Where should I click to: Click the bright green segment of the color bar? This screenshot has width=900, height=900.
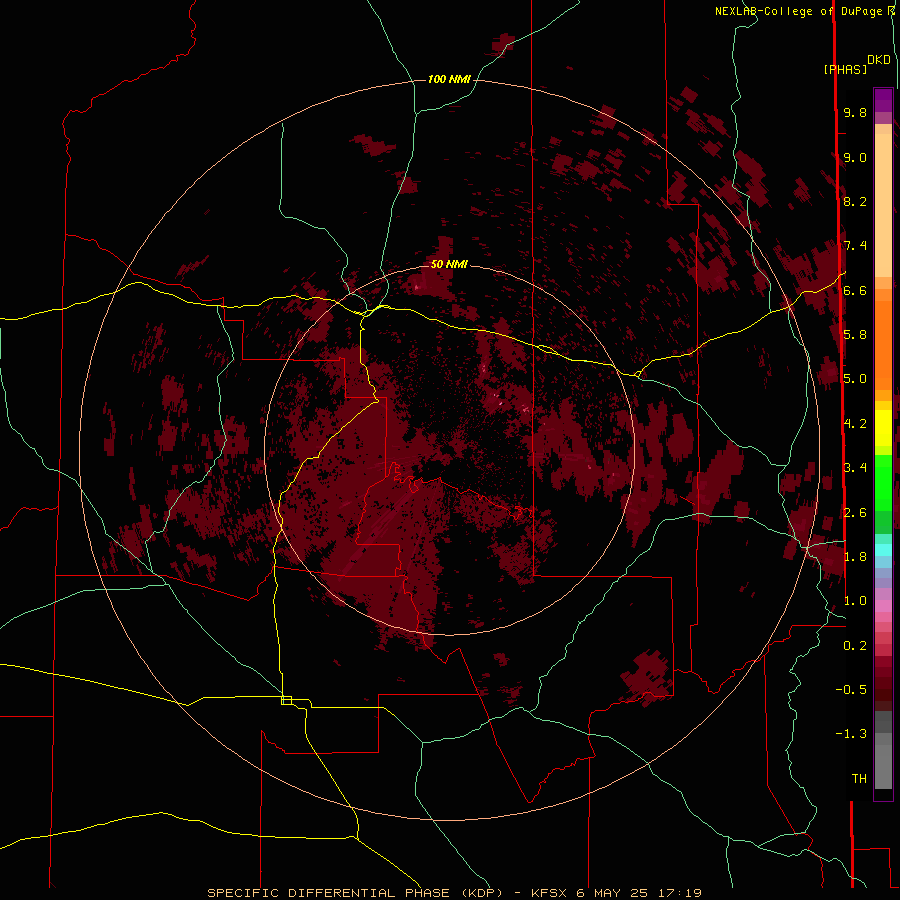[883, 482]
